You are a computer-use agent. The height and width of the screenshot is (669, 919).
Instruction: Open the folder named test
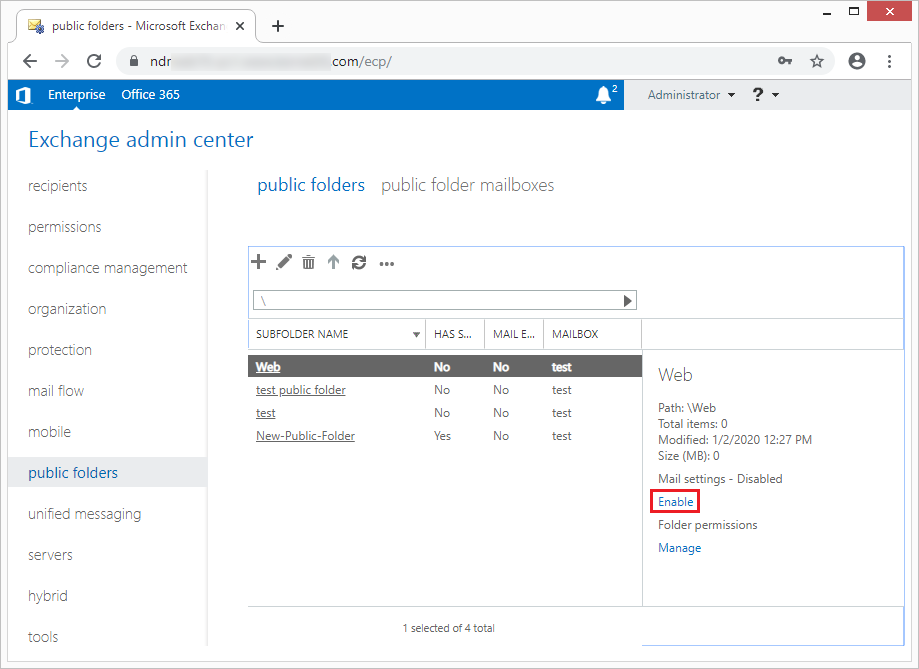[266, 413]
